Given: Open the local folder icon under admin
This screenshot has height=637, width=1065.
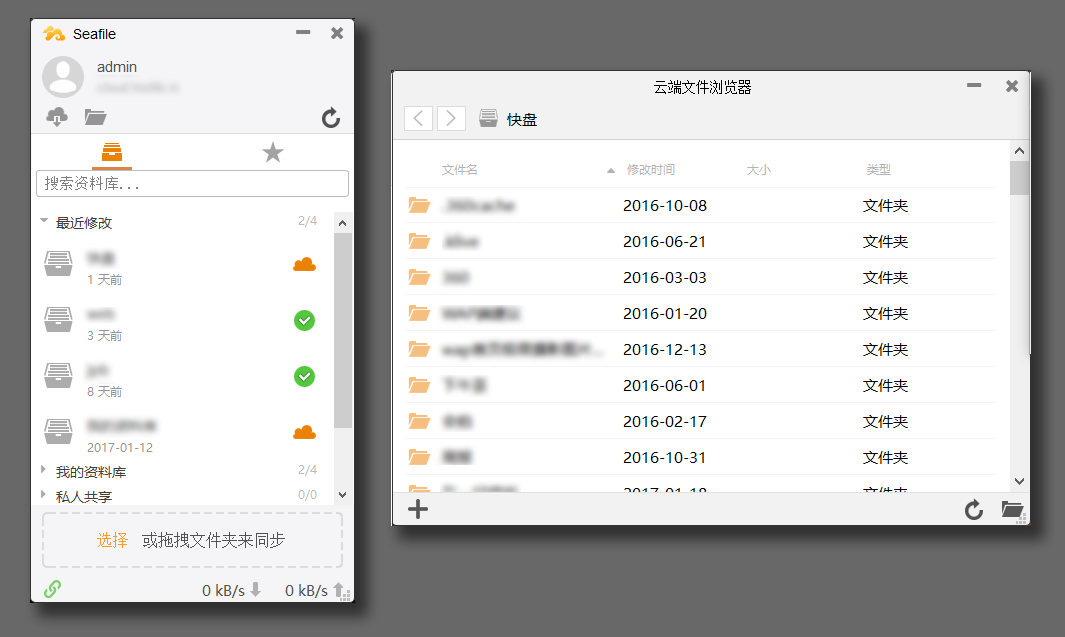Looking at the screenshot, I should [95, 118].
